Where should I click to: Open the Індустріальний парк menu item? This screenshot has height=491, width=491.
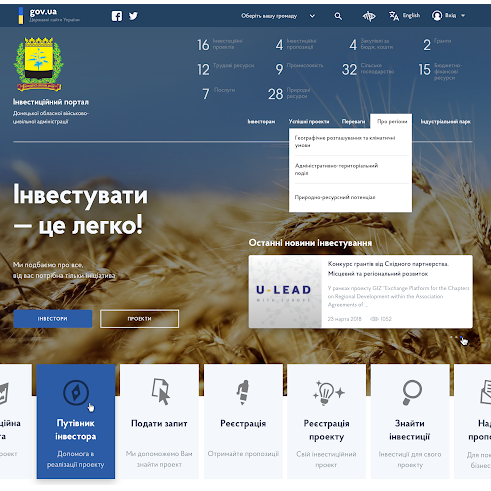(446, 122)
